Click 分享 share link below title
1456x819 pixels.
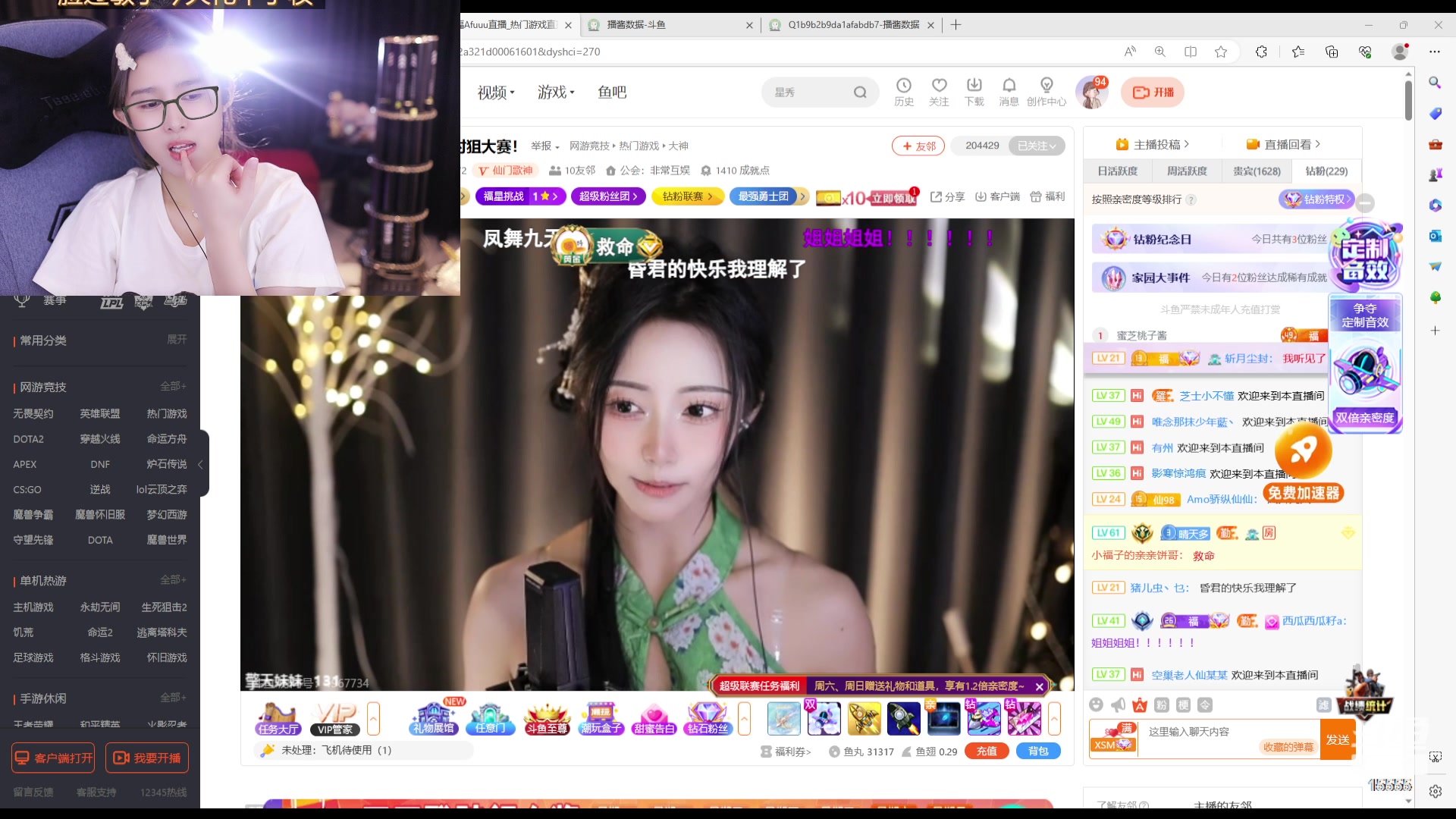tap(947, 196)
